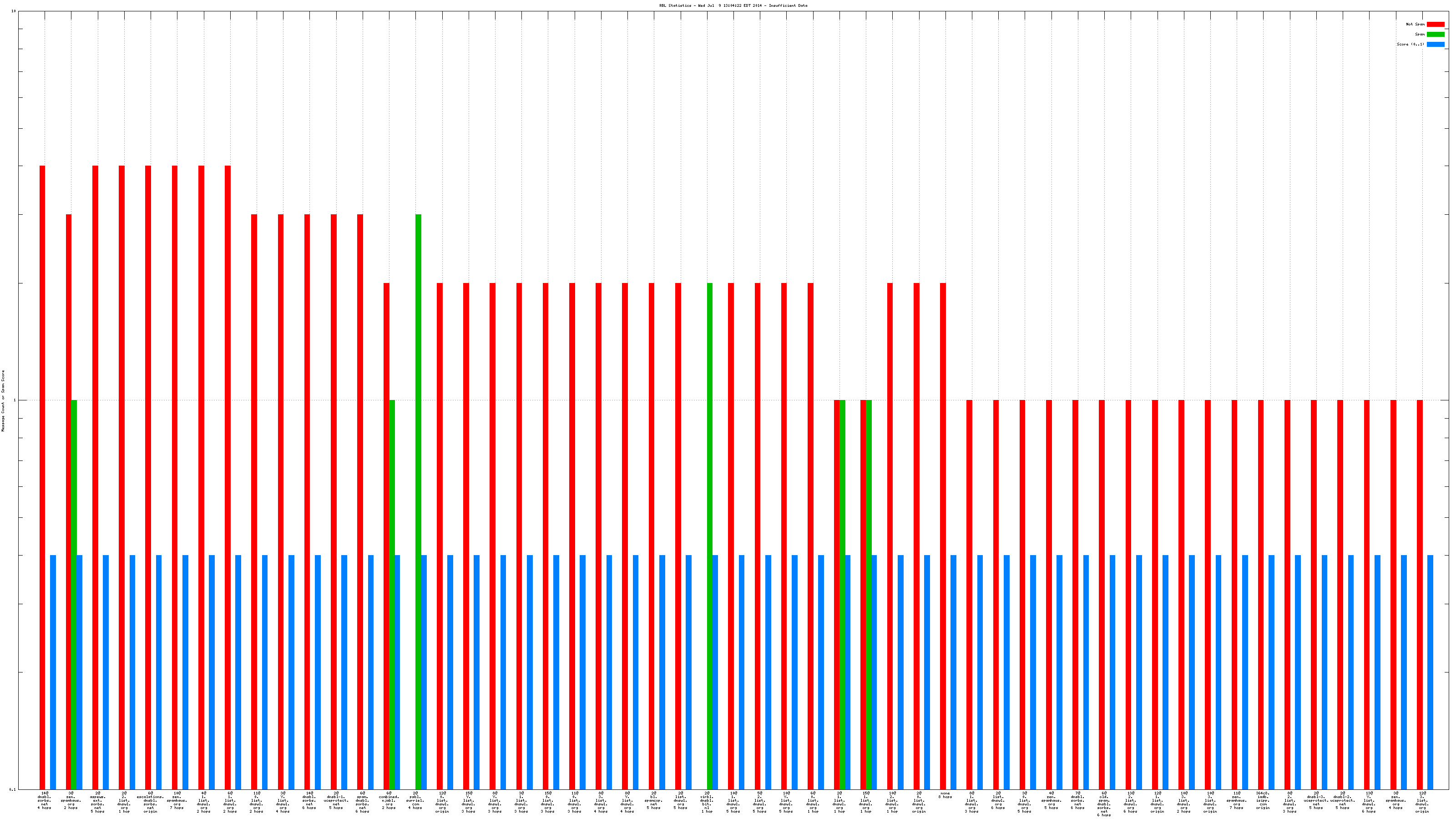Click the none 8 hops axis label

pos(945,795)
